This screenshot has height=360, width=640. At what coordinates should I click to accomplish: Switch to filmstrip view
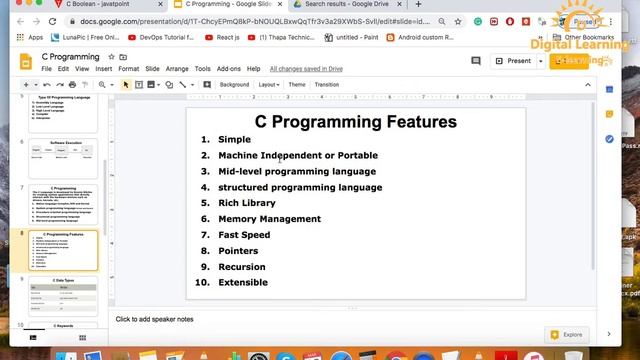tap(33, 338)
